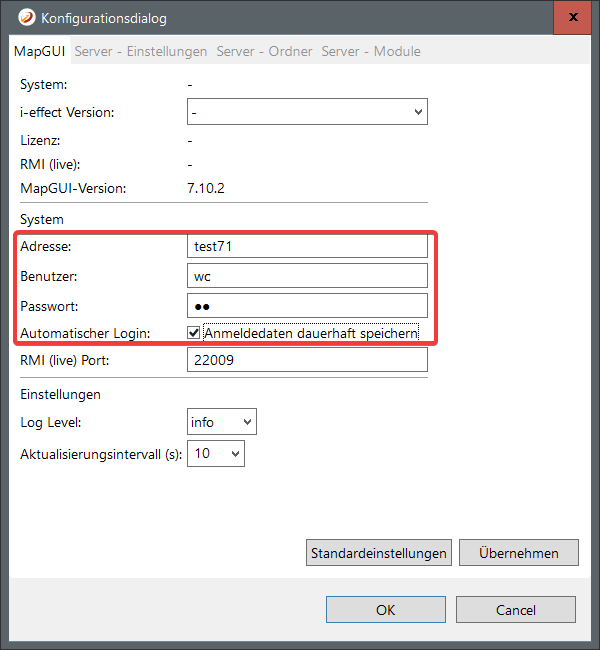Uncheck the Automatischer Login checkbox
The image size is (600, 650).
(194, 332)
